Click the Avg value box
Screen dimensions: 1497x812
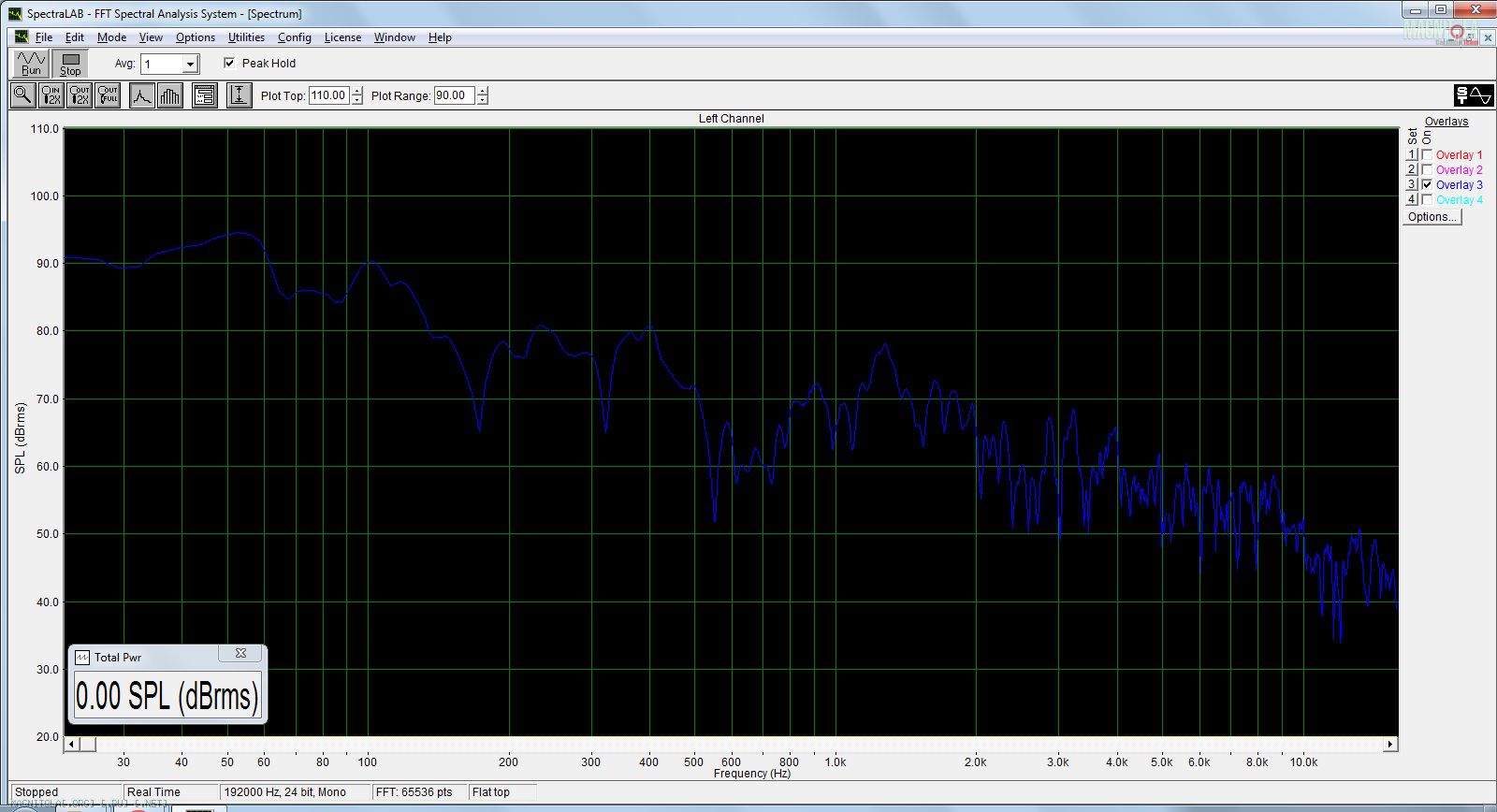click(x=162, y=64)
